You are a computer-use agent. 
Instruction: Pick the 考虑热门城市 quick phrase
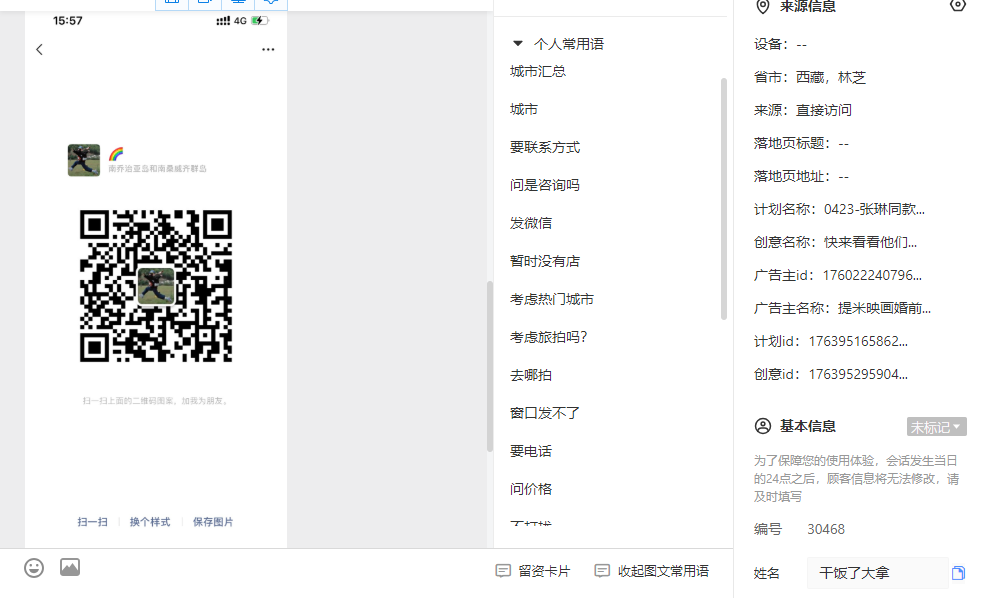pyautogui.click(x=552, y=299)
